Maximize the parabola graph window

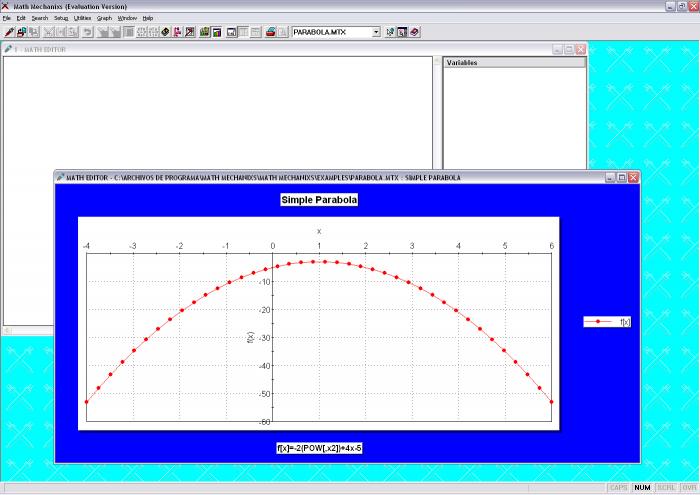(x=621, y=177)
